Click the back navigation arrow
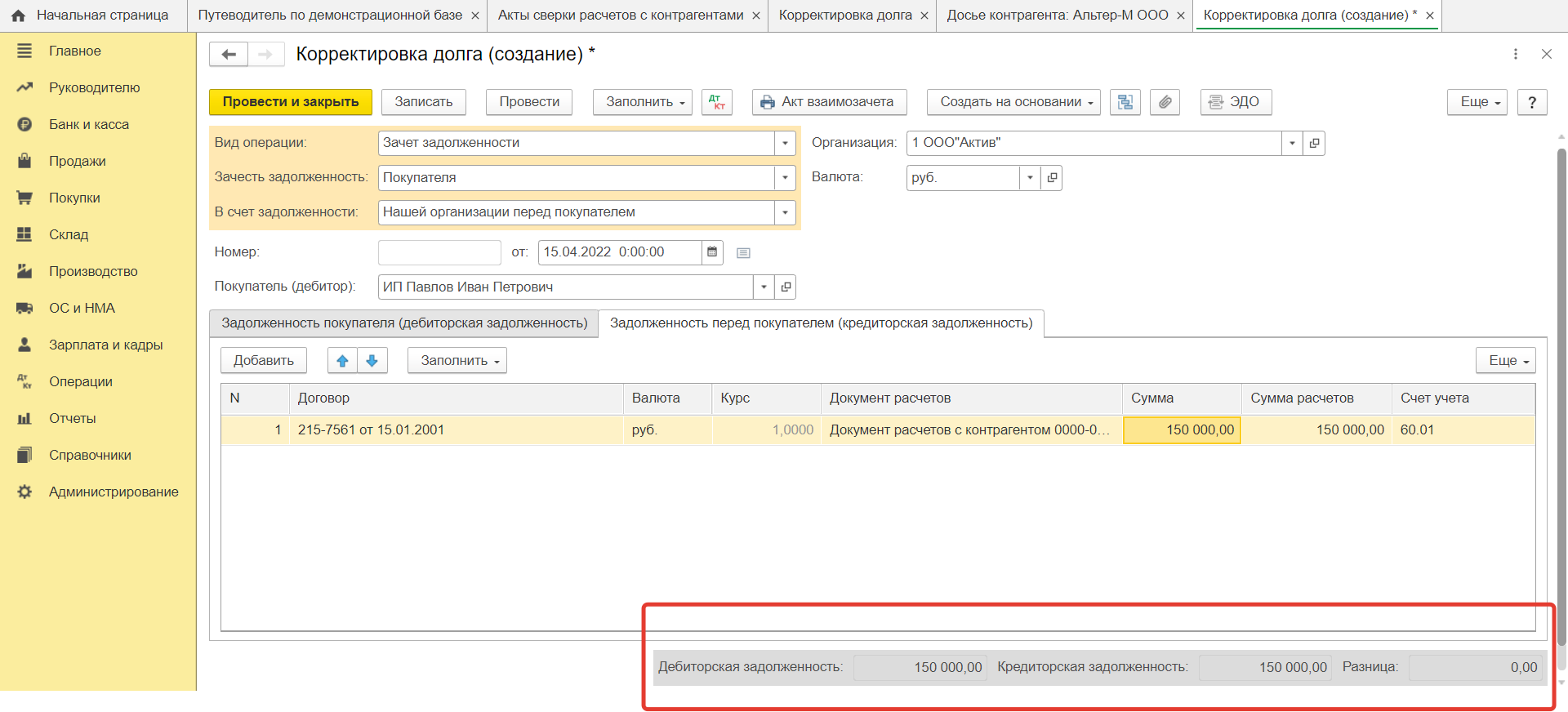The height and width of the screenshot is (712, 1568). pyautogui.click(x=229, y=55)
